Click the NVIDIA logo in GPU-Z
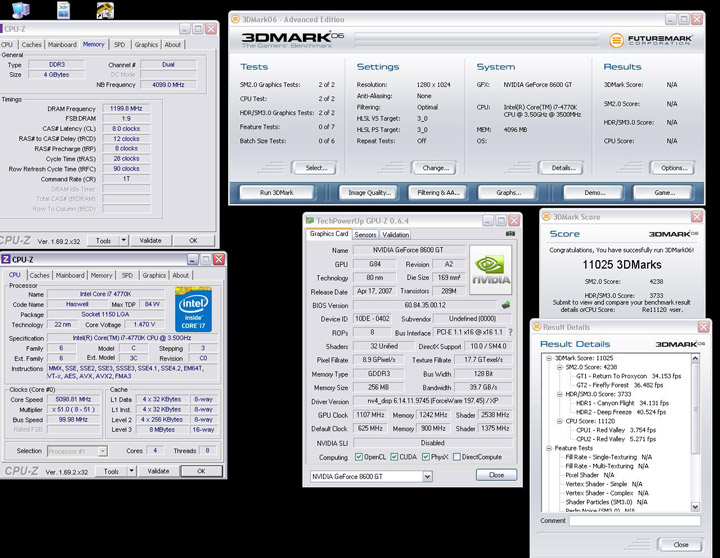Image resolution: width=720 pixels, height=558 pixels. pos(490,270)
